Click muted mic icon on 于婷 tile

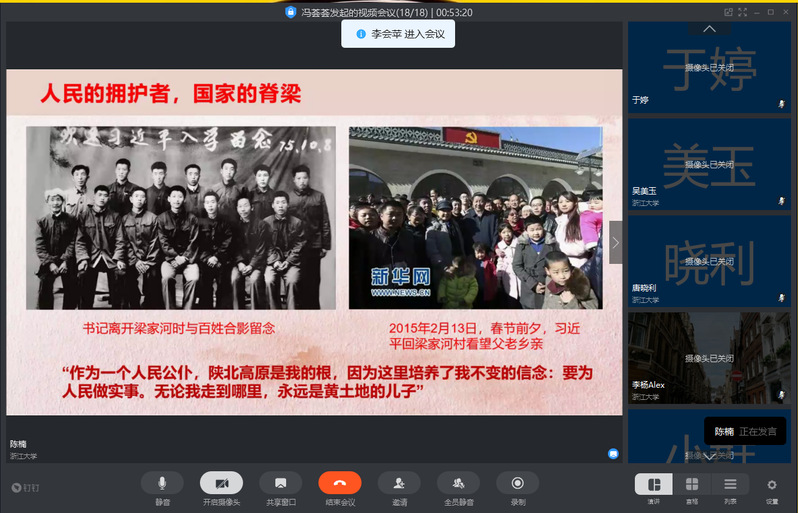[782, 104]
